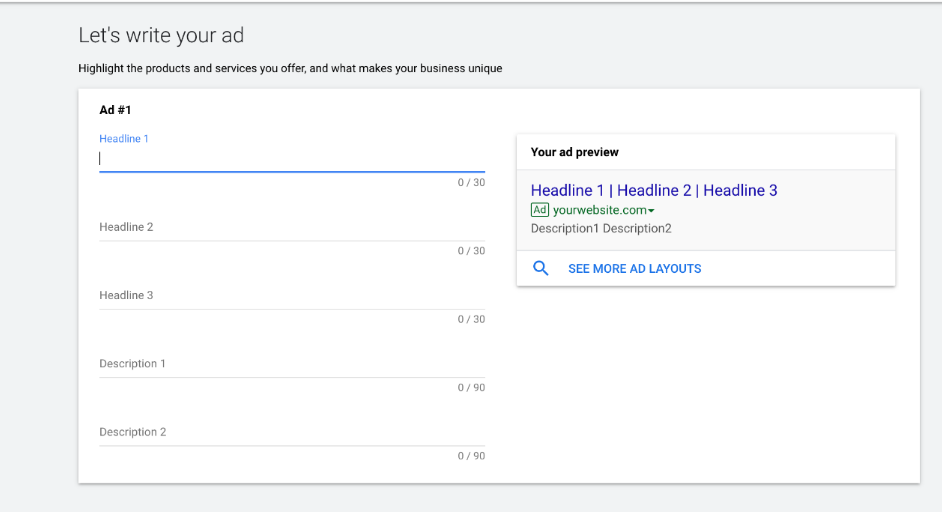
Task: Click the 'Let's write your ad' heading
Action: (161, 35)
